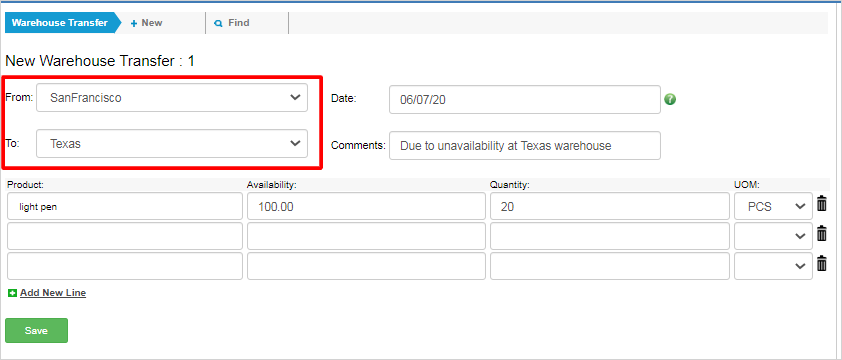This screenshot has width=842, height=360.
Task: Click the Date: label
Action: [344, 98]
